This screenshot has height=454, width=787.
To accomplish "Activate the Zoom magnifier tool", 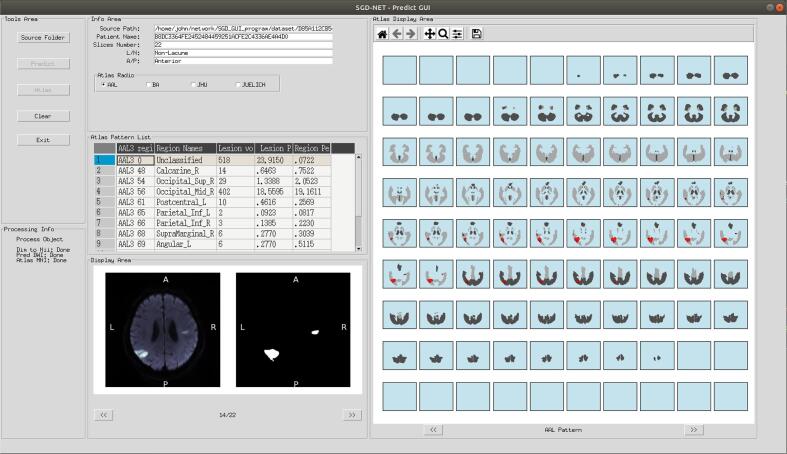I will (x=443, y=34).
